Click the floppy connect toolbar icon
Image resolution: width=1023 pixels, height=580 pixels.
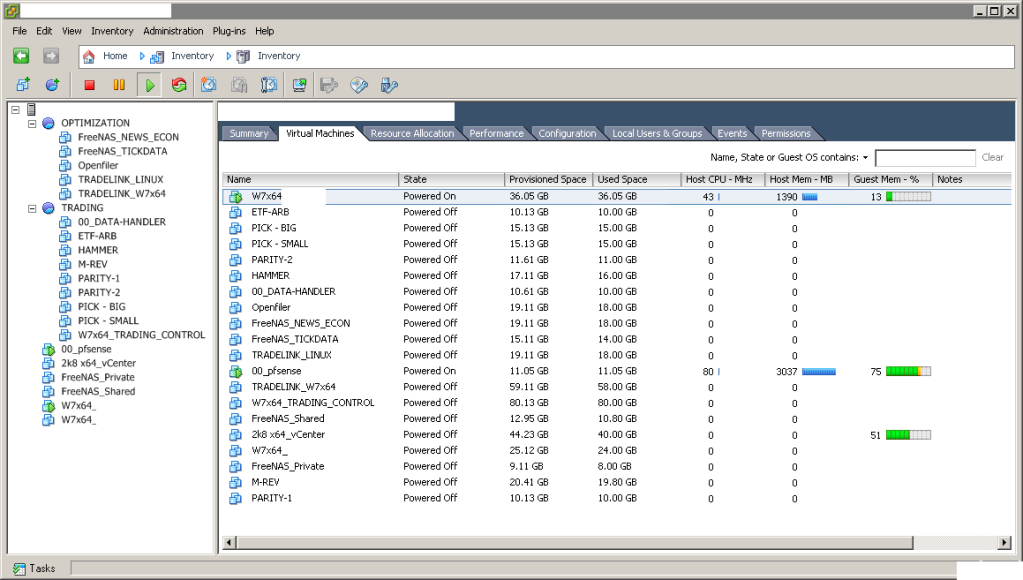click(329, 85)
